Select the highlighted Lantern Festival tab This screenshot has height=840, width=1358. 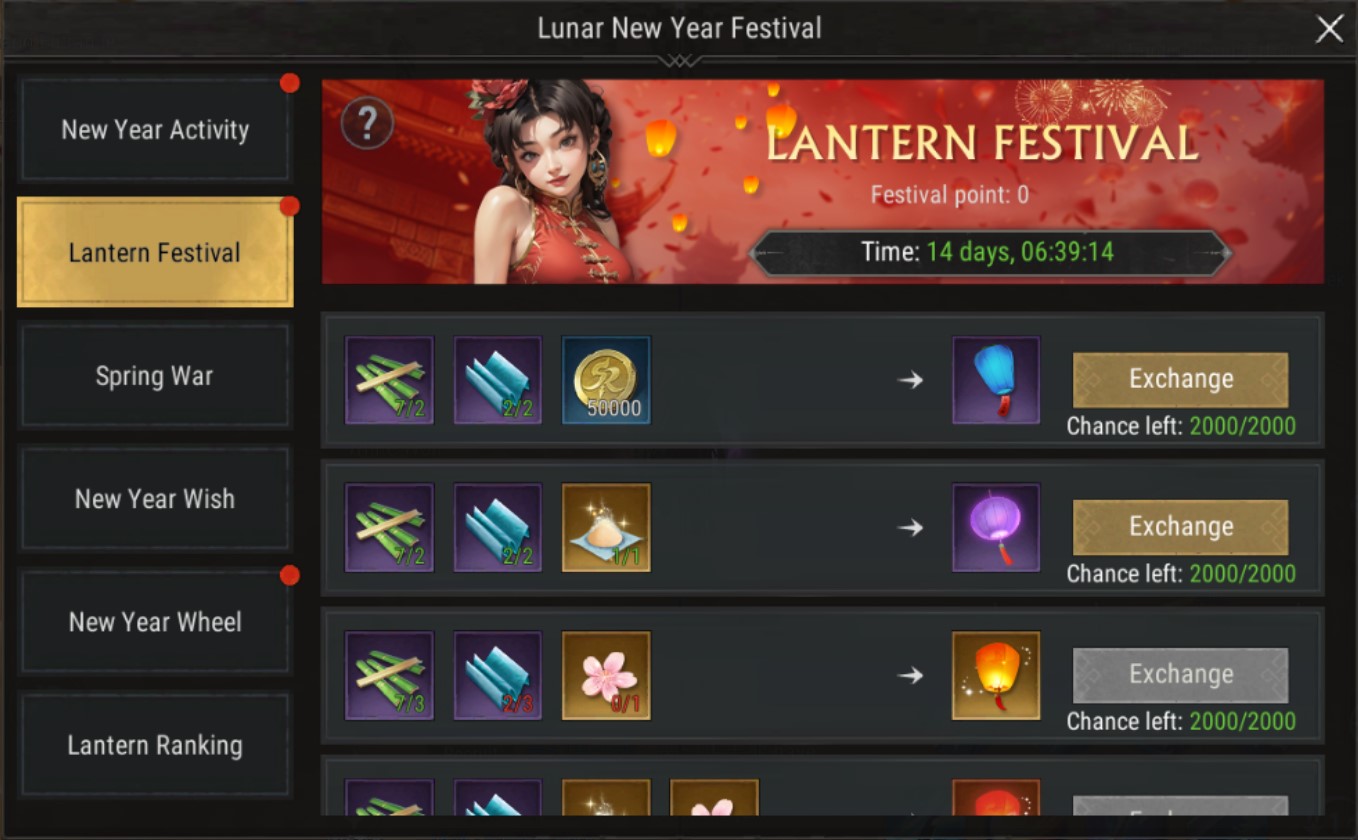coord(155,252)
